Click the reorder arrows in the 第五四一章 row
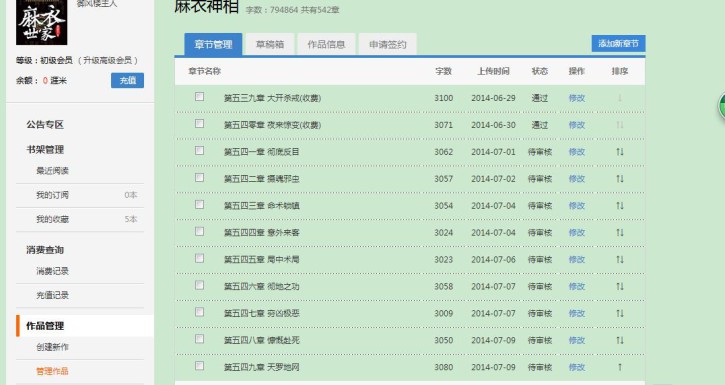This screenshot has width=725, height=385. 620,152
